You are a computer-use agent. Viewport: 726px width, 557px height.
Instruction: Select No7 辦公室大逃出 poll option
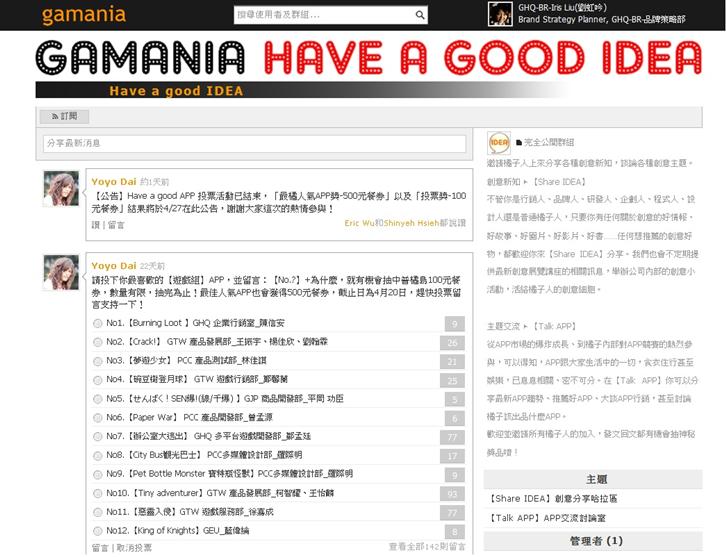[x=97, y=437]
